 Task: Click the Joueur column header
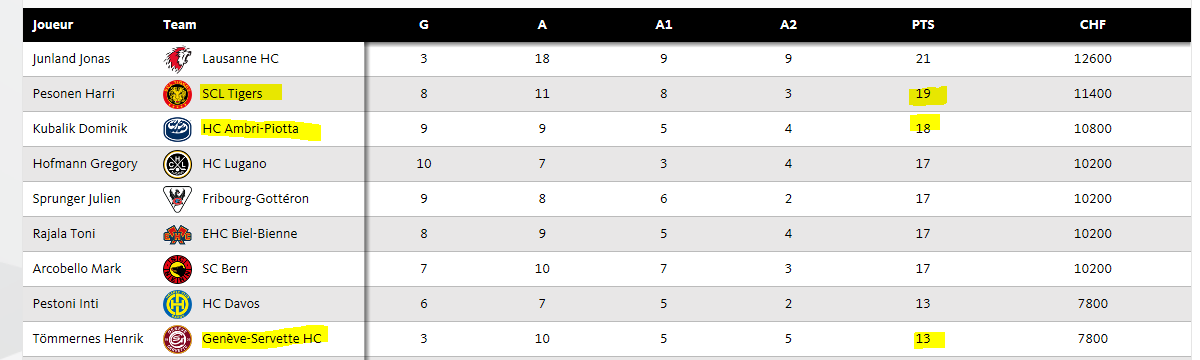[53, 24]
